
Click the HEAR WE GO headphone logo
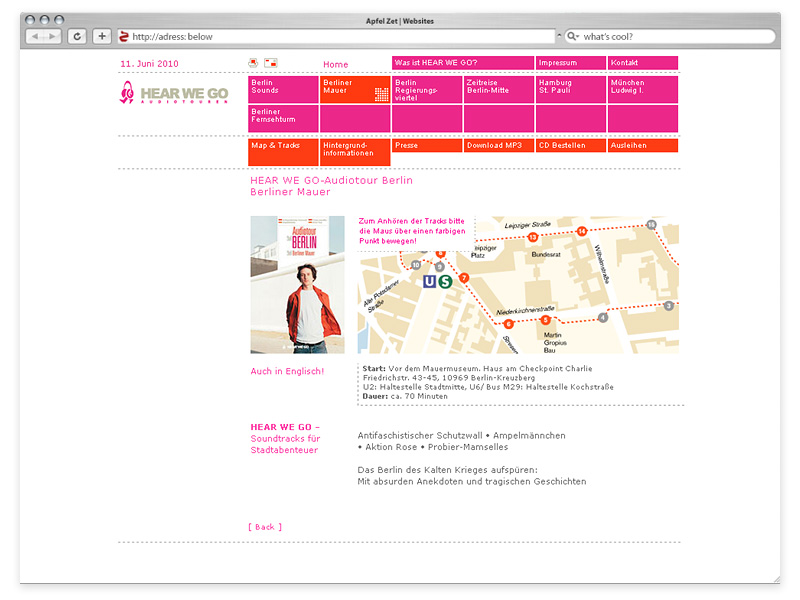coord(173,93)
